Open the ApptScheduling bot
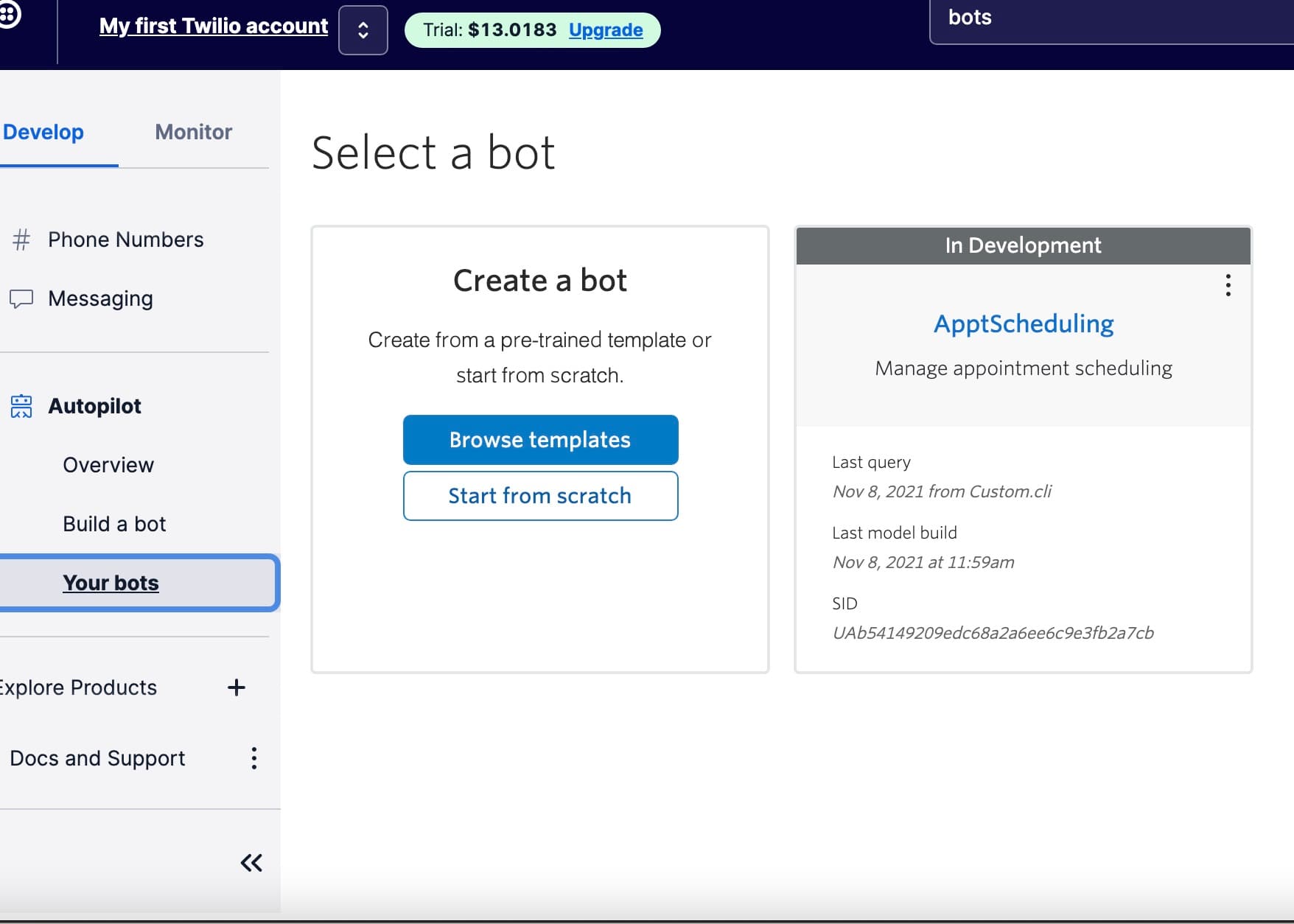 1024,323
